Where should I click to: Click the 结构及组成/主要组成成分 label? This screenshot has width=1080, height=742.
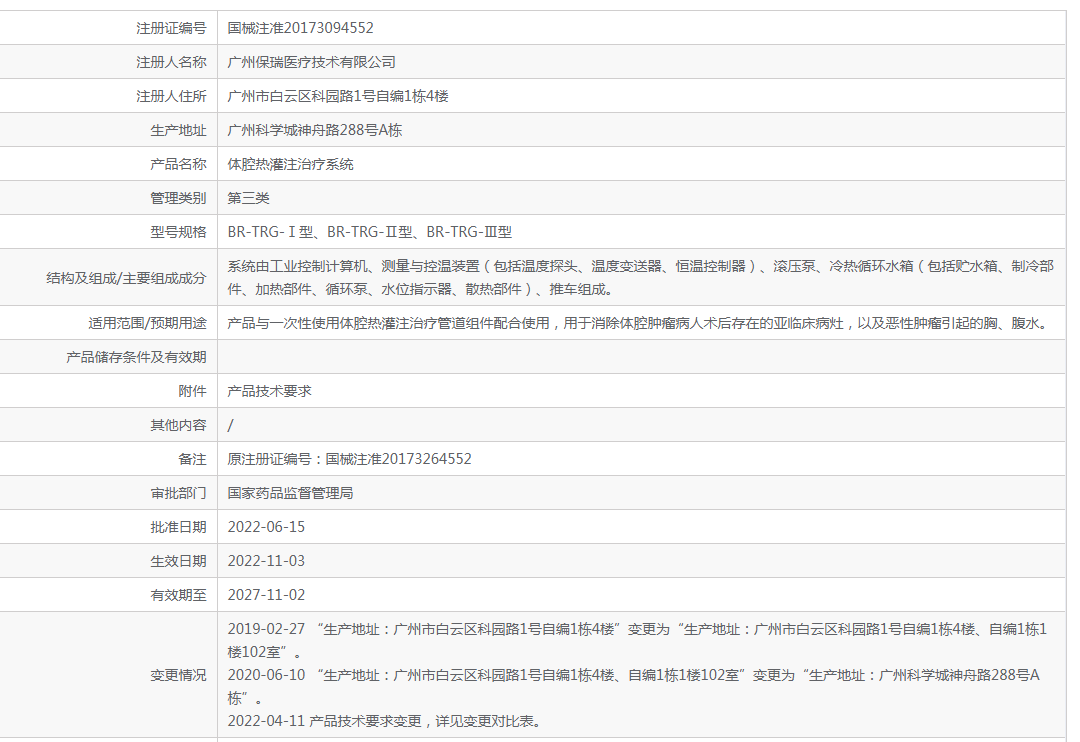click(126, 278)
